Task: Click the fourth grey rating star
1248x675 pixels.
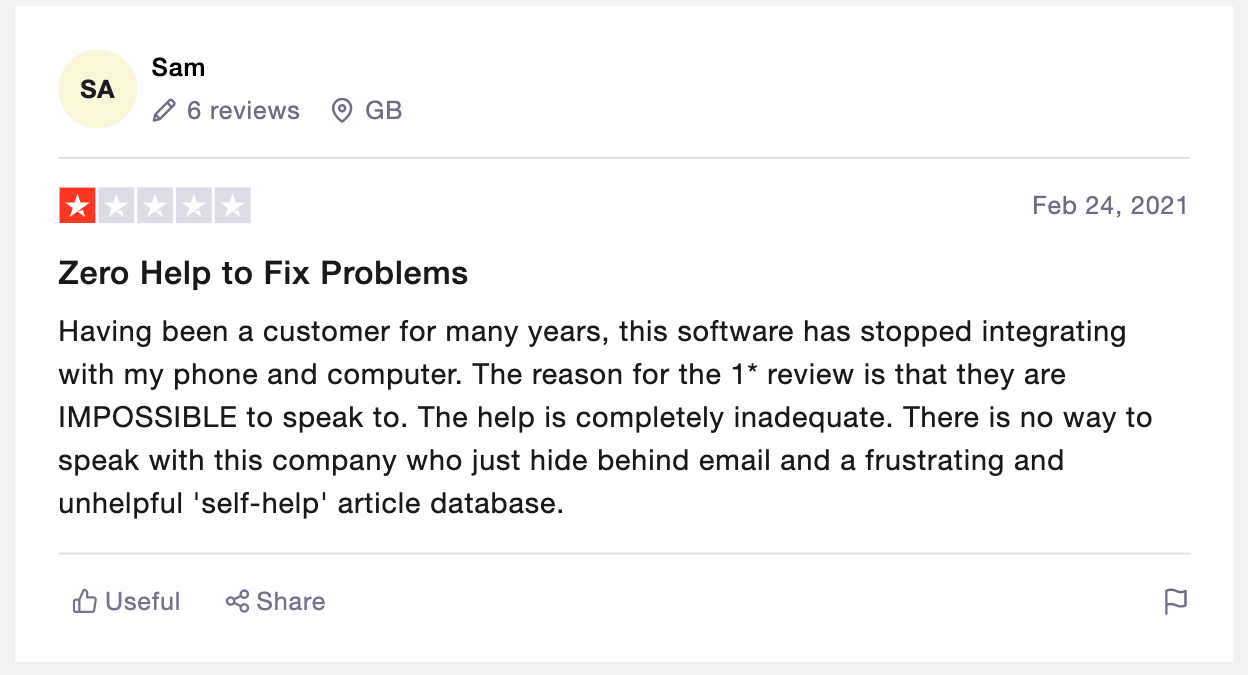Action: click(x=194, y=206)
